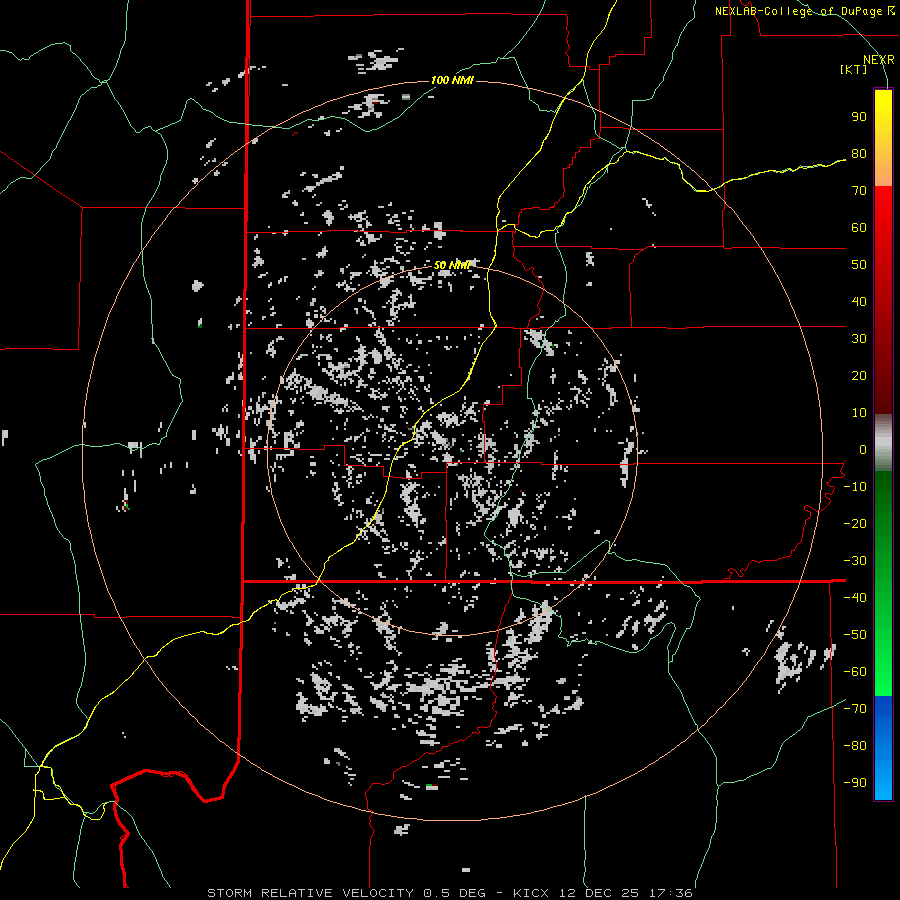
Task: Click the positive 50 scale value
Action: [859, 265]
